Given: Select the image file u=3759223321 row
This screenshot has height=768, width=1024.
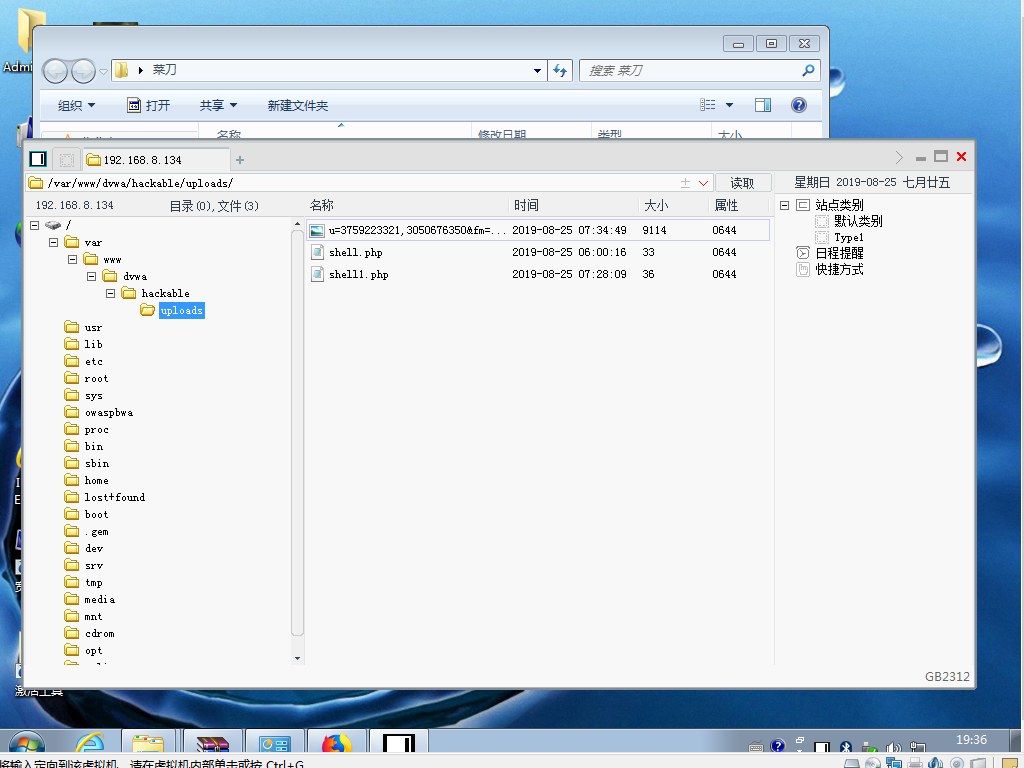Looking at the screenshot, I should pyautogui.click(x=537, y=230).
